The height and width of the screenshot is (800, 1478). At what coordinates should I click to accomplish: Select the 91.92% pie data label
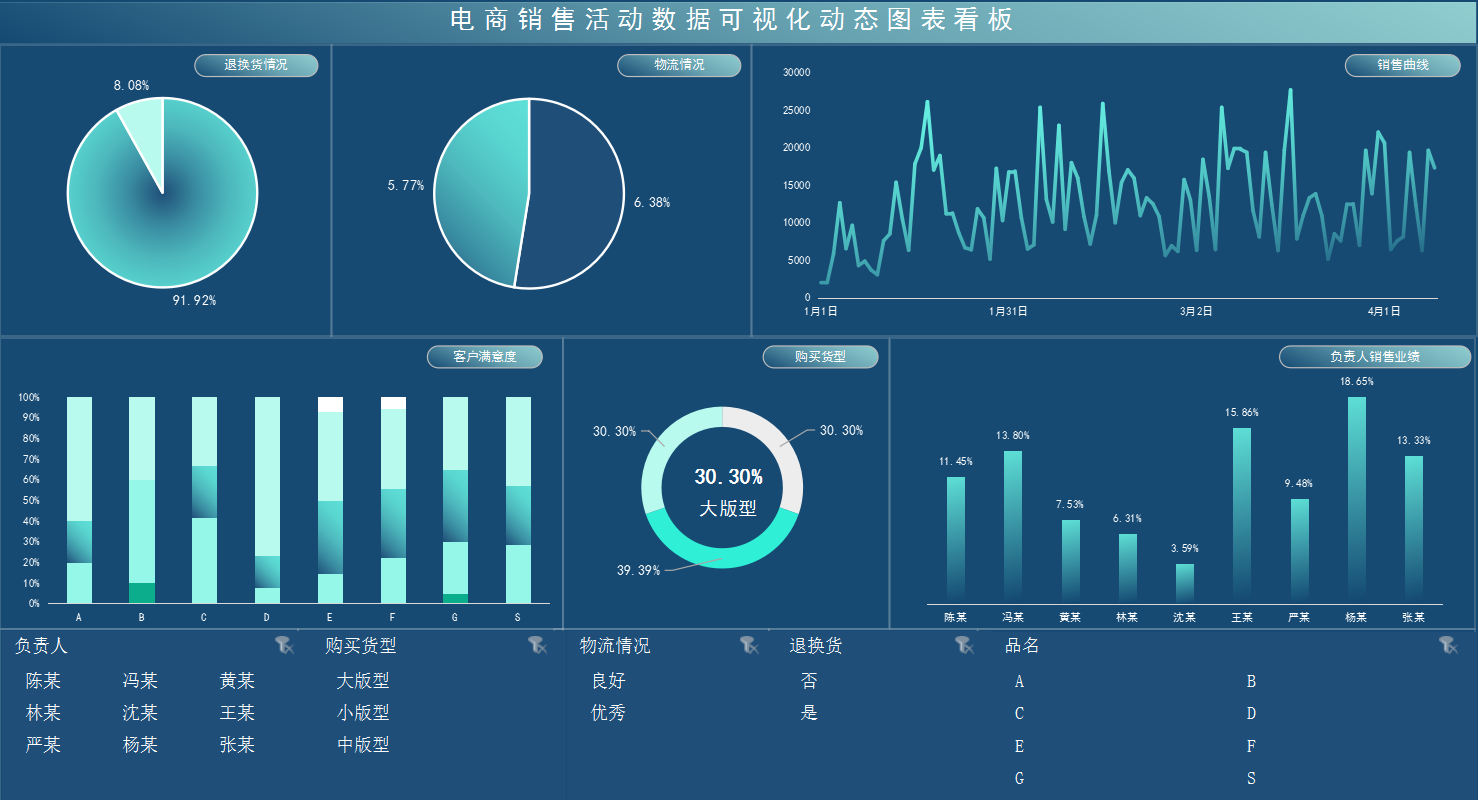[x=194, y=300]
